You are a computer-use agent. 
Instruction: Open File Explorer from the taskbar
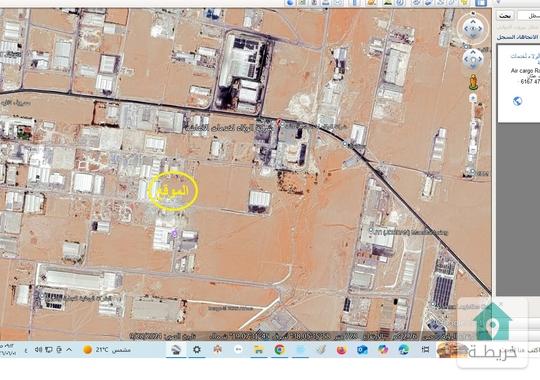(259, 350)
